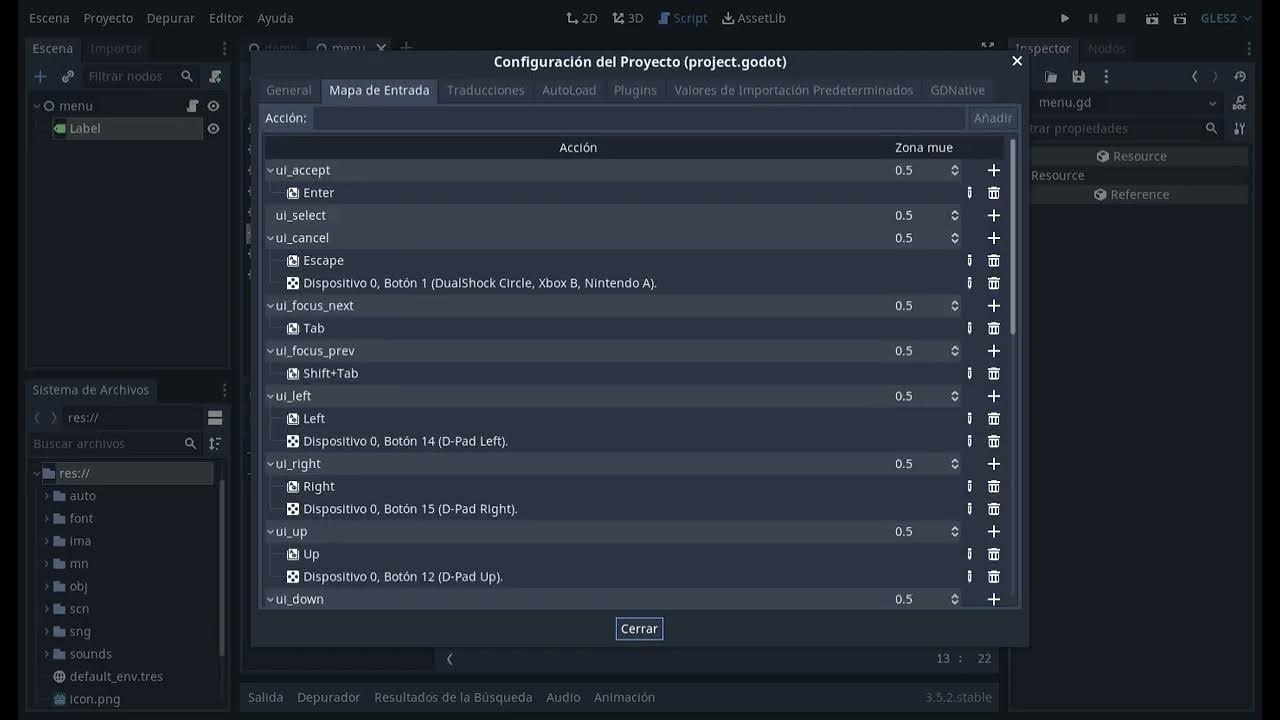Delete the D-Pad Right event

tap(993, 509)
